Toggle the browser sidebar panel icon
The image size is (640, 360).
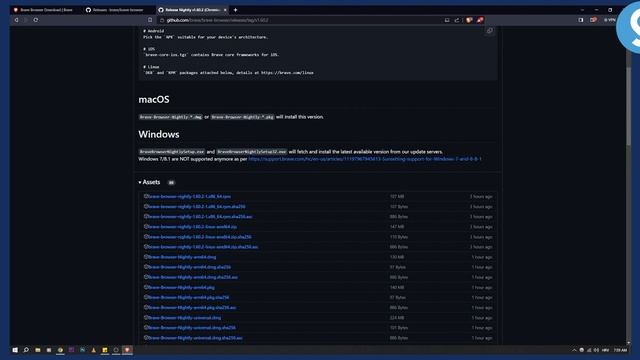[x=581, y=20]
